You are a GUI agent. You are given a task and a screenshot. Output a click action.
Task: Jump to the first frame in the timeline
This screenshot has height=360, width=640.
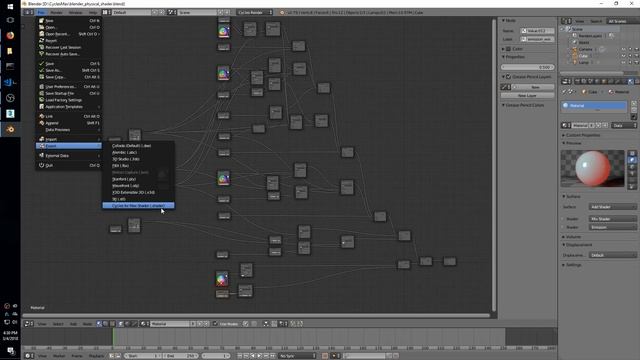tap(240, 356)
